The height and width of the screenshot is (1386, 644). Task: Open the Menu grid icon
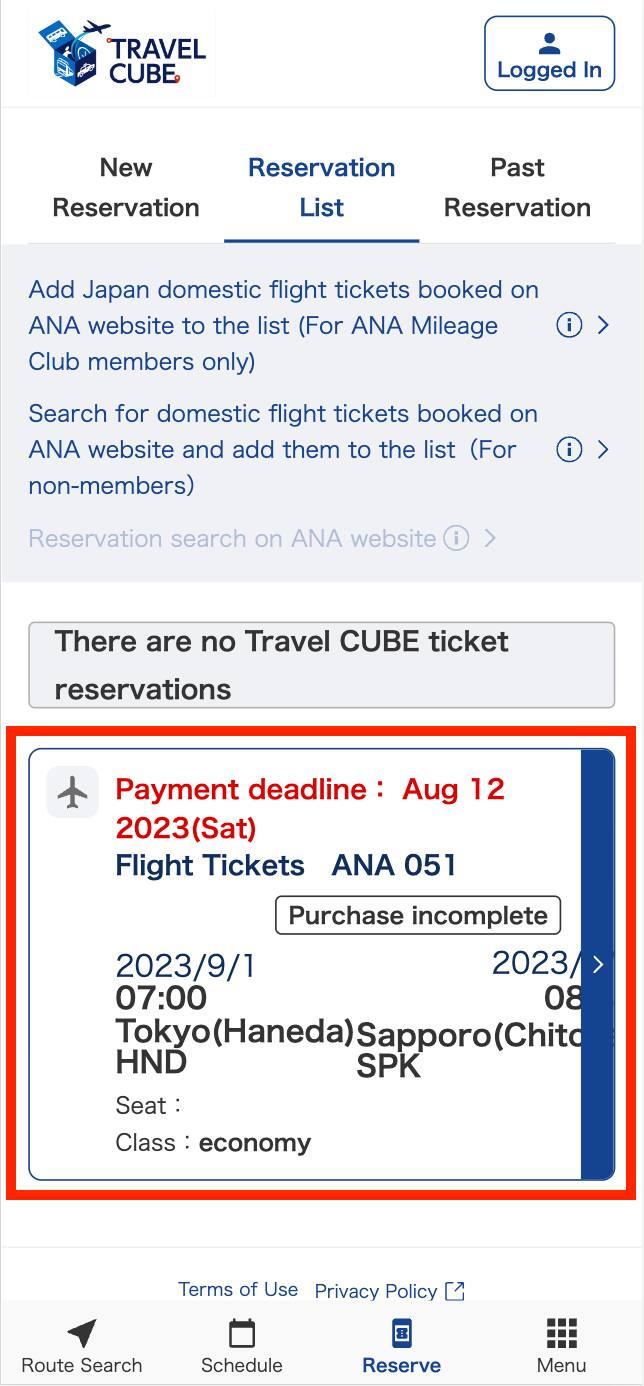tap(561, 1332)
